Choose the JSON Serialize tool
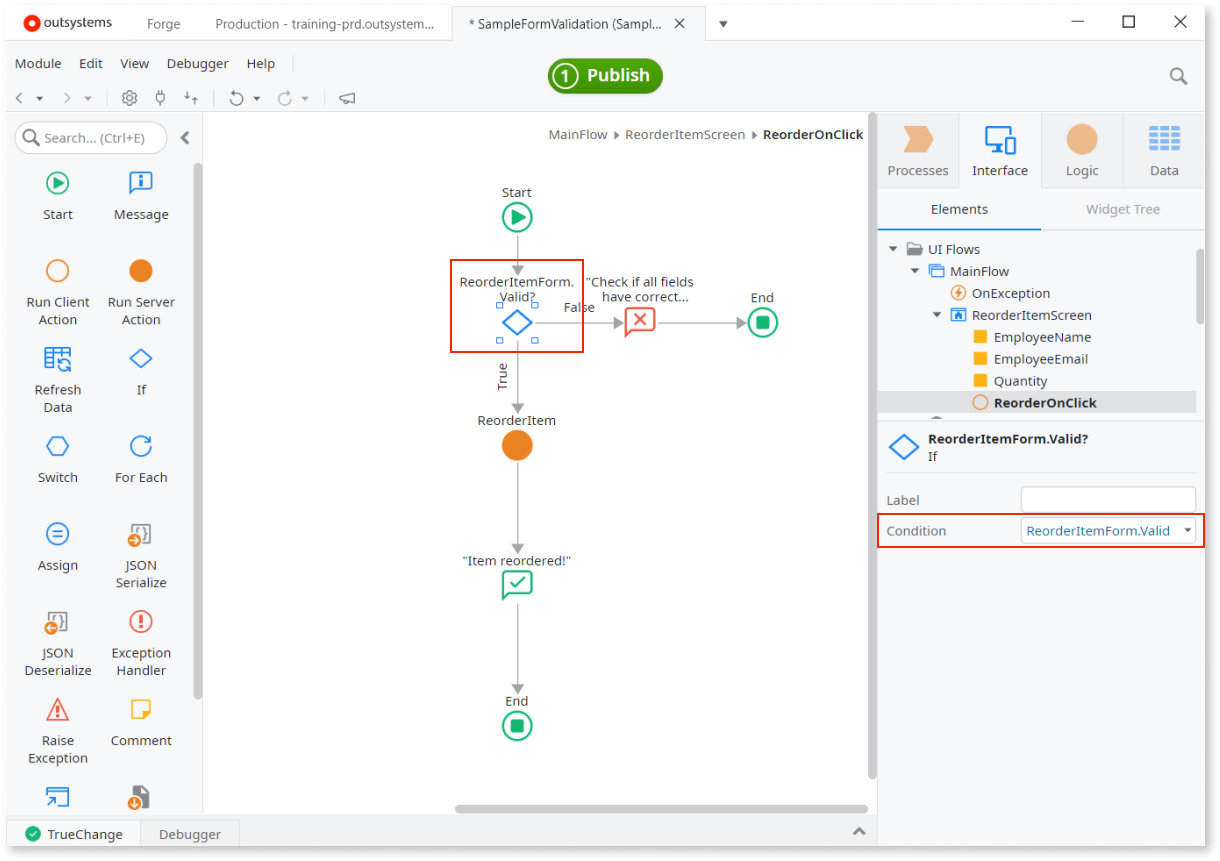The width and height of the screenshot is (1220, 861). [x=141, y=555]
